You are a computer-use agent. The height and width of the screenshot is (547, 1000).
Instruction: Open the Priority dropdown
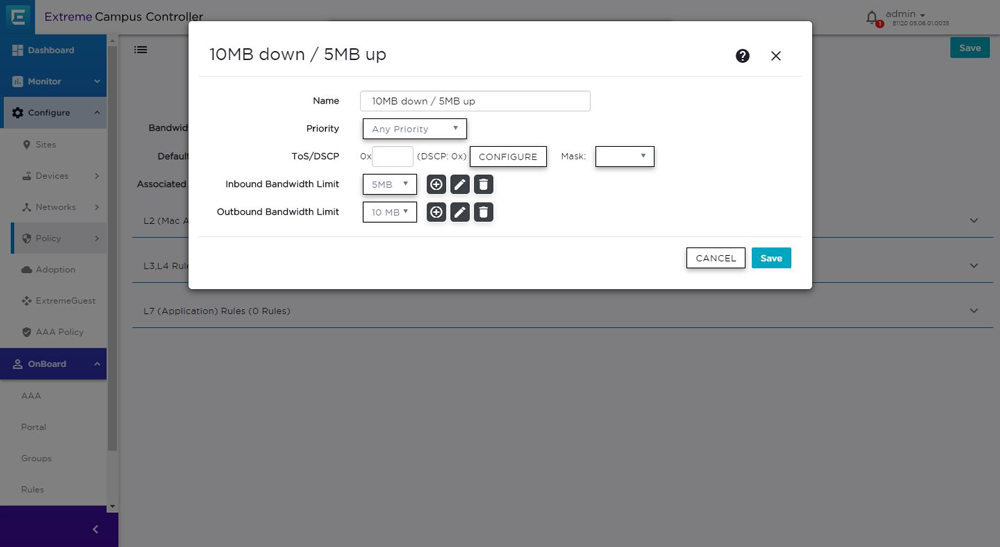coord(414,129)
